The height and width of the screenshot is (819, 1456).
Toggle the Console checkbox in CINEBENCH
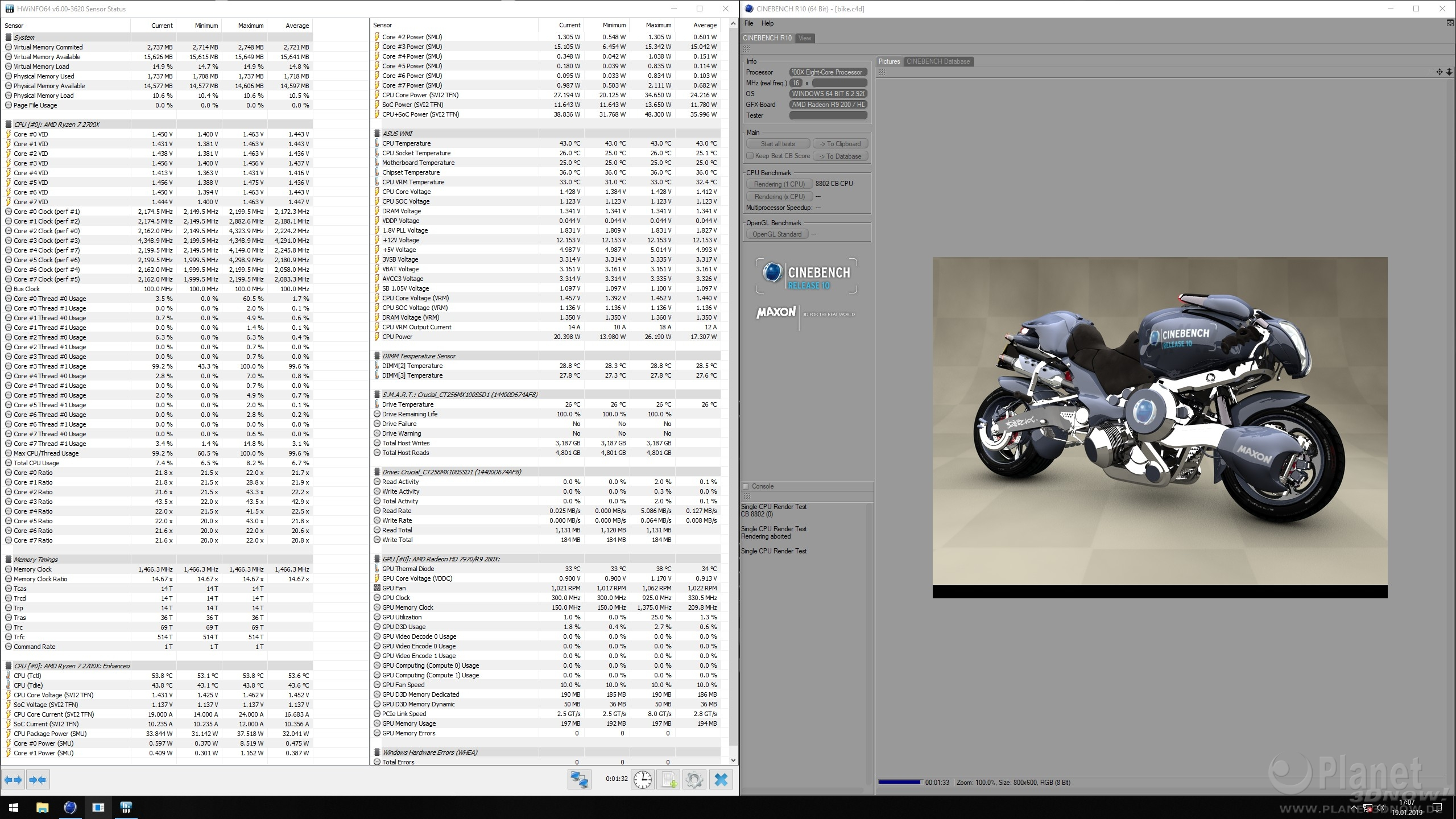click(x=746, y=486)
